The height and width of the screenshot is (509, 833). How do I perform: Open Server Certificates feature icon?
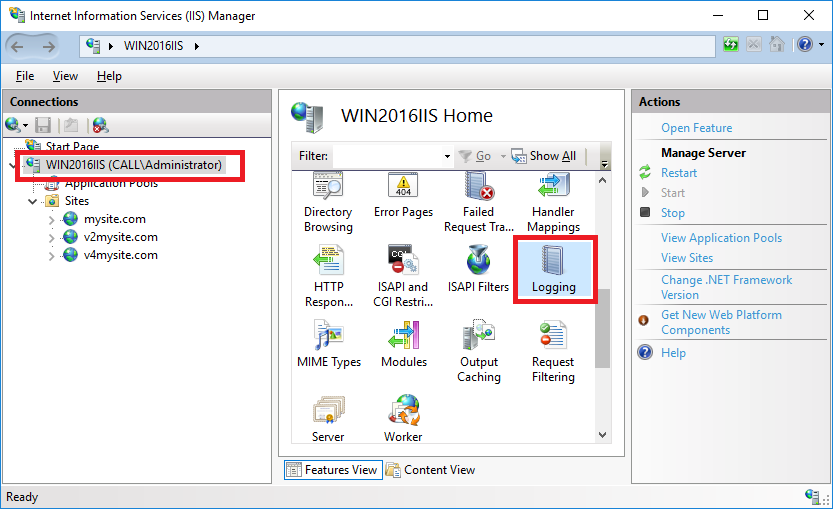click(x=328, y=419)
